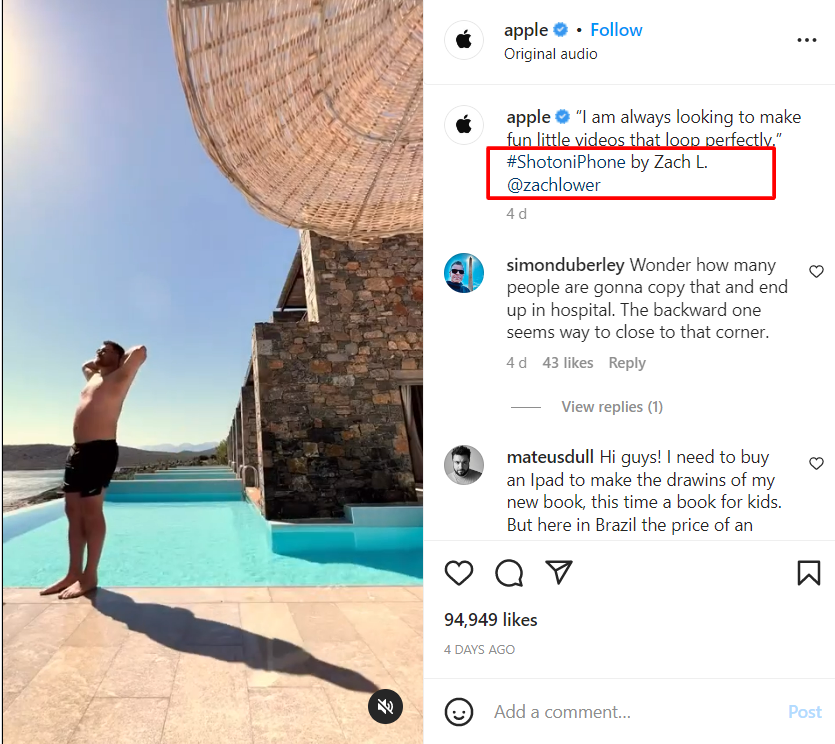
Task: Unmute the video's audio
Action: pyautogui.click(x=385, y=707)
